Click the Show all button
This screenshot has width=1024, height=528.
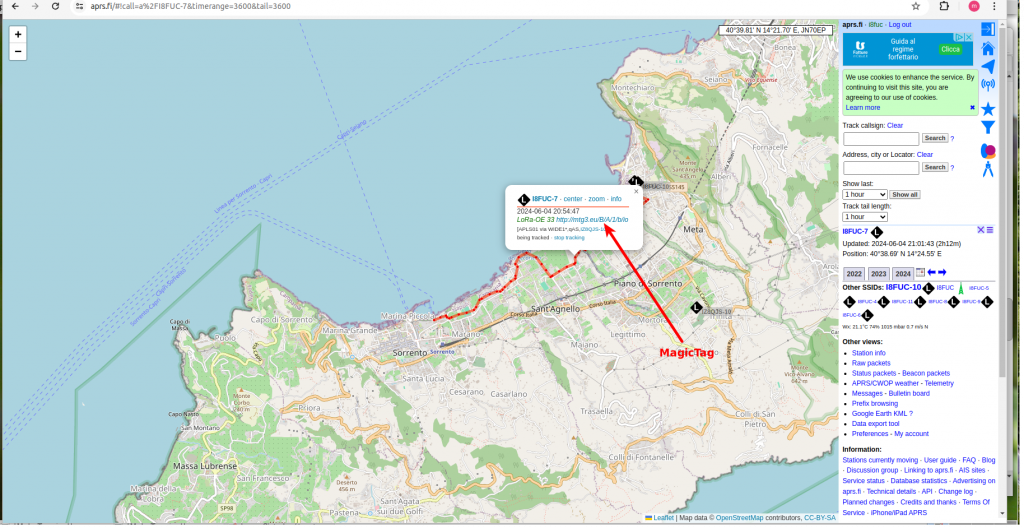click(x=904, y=195)
